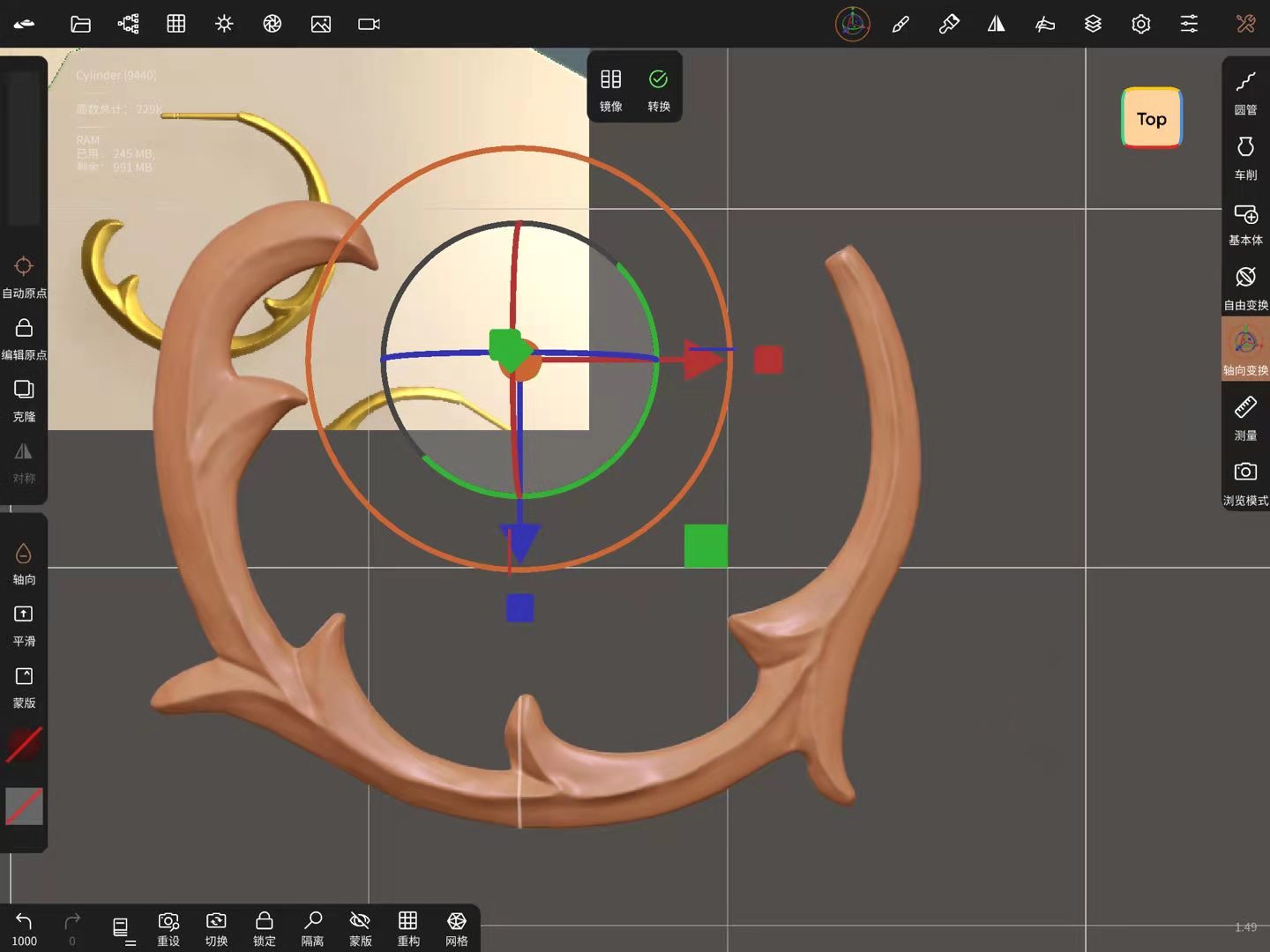
Task: Open the Nomad logo menu
Action: (24, 24)
